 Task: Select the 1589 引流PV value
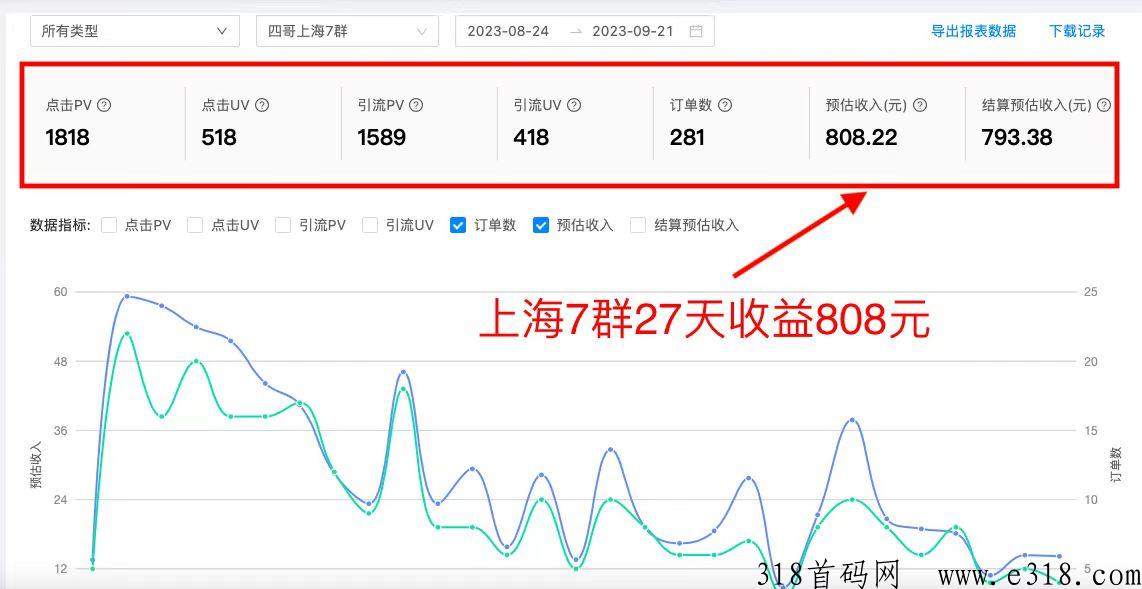click(382, 137)
